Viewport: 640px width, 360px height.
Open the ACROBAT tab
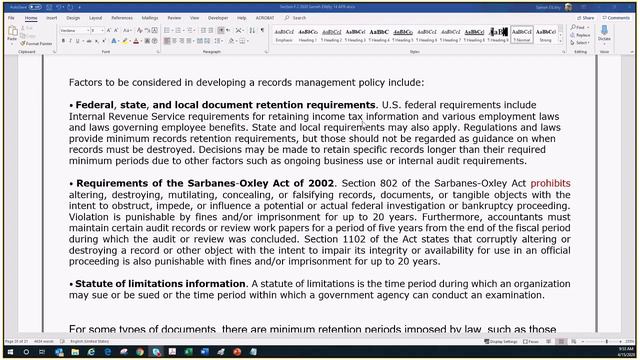click(x=265, y=18)
